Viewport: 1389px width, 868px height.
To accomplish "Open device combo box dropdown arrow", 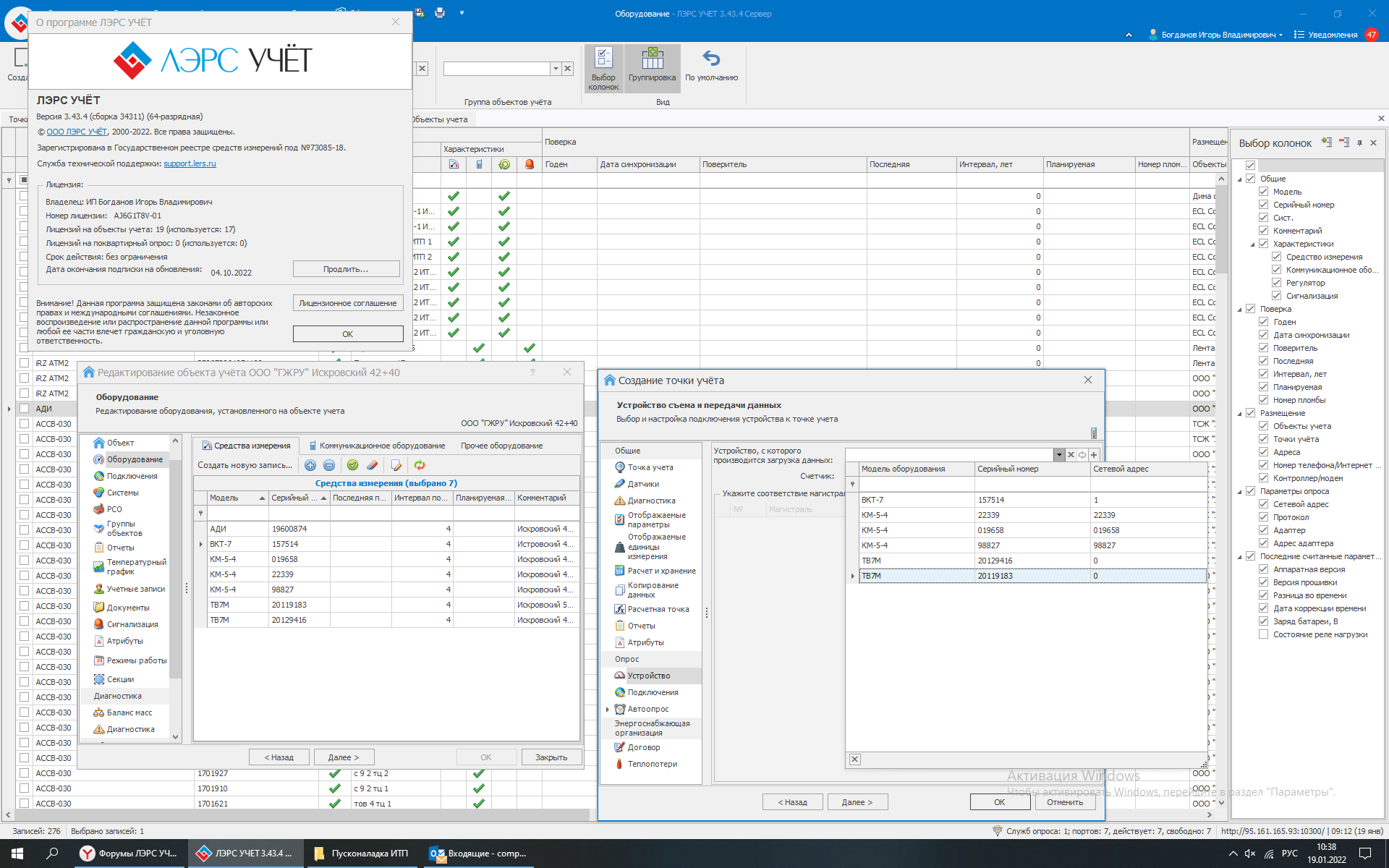I will click(1059, 455).
